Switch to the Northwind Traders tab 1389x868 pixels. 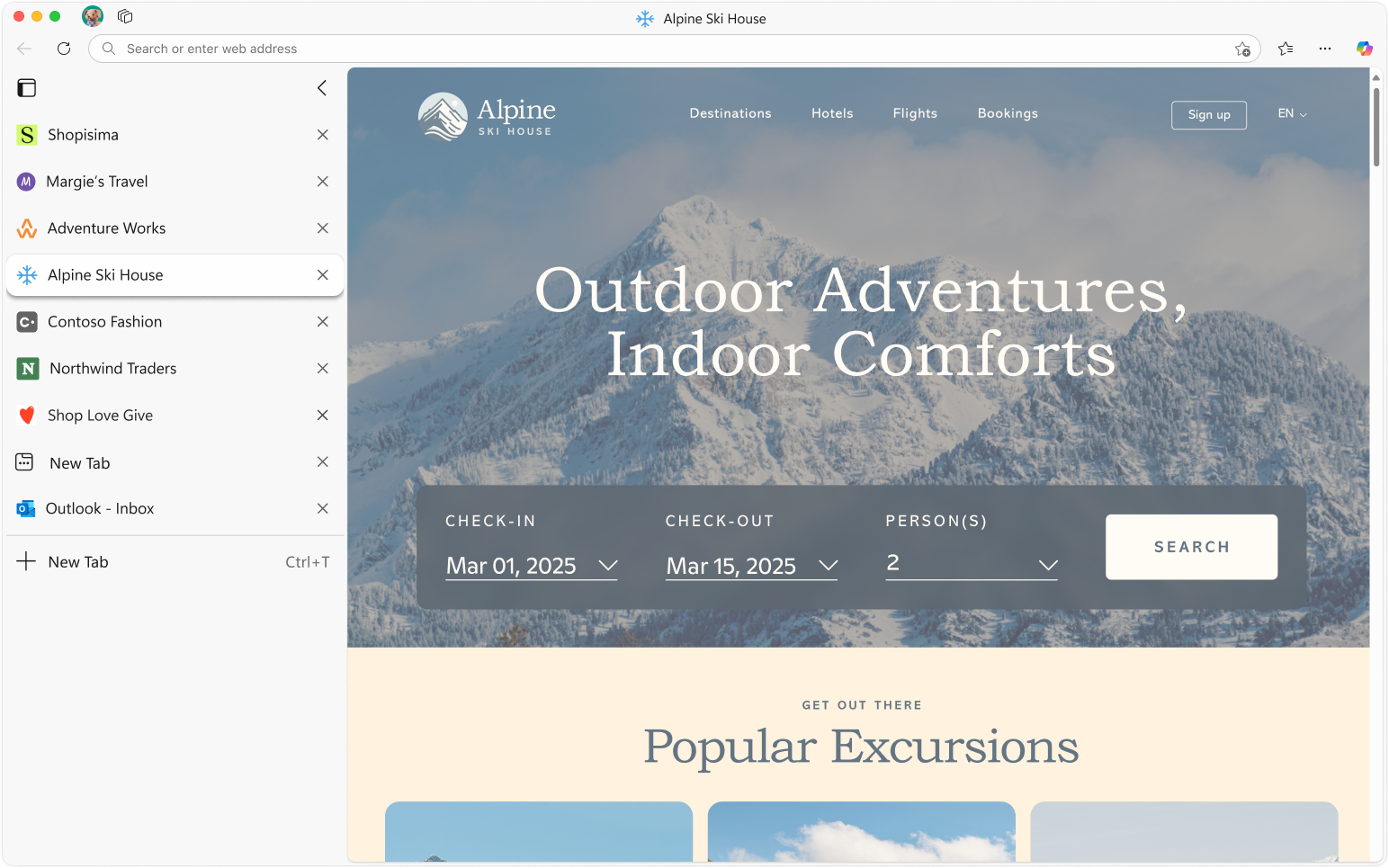[x=175, y=369]
